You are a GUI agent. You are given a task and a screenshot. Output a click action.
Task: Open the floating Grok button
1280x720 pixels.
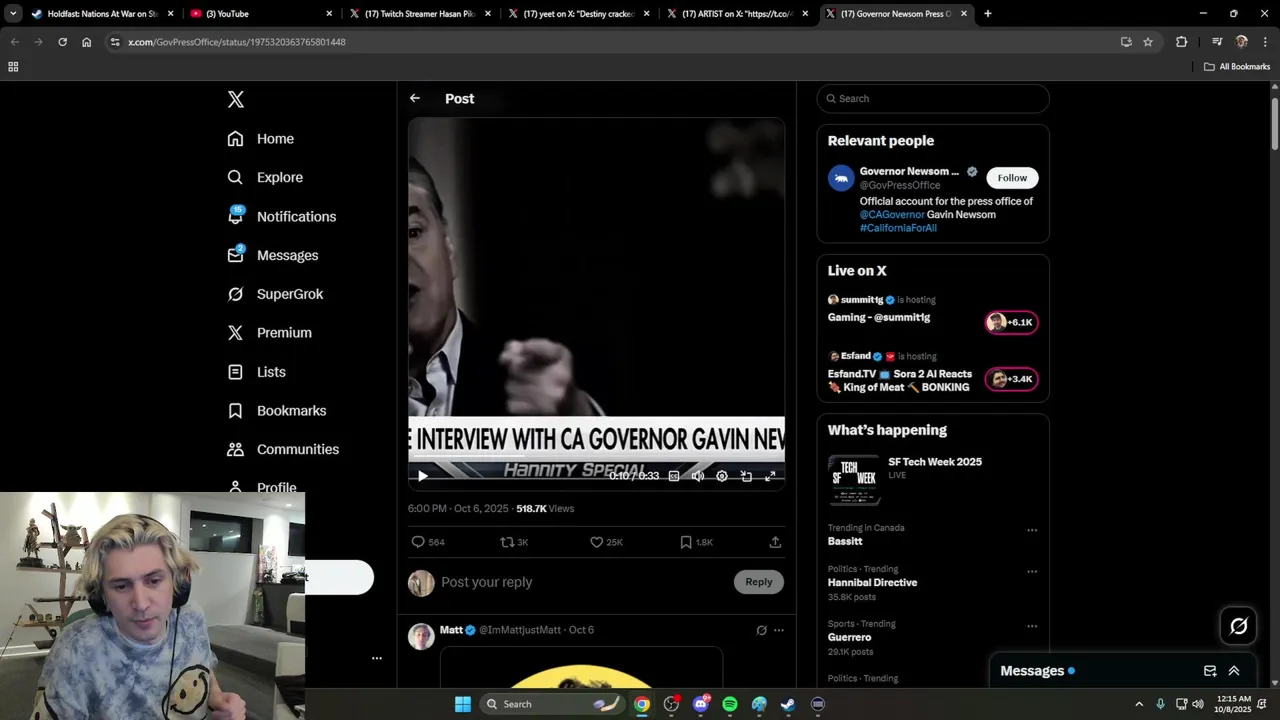pyautogui.click(x=1238, y=626)
